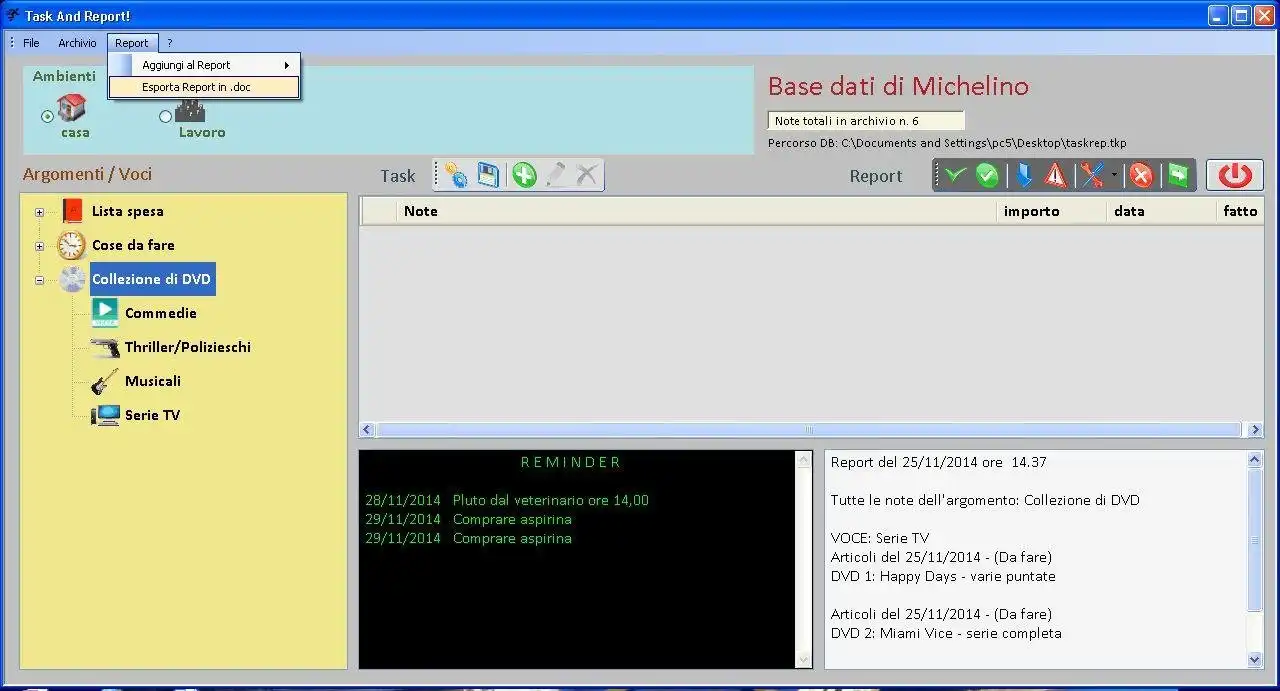
Task: Click the pencil edit task icon
Action: point(556,175)
